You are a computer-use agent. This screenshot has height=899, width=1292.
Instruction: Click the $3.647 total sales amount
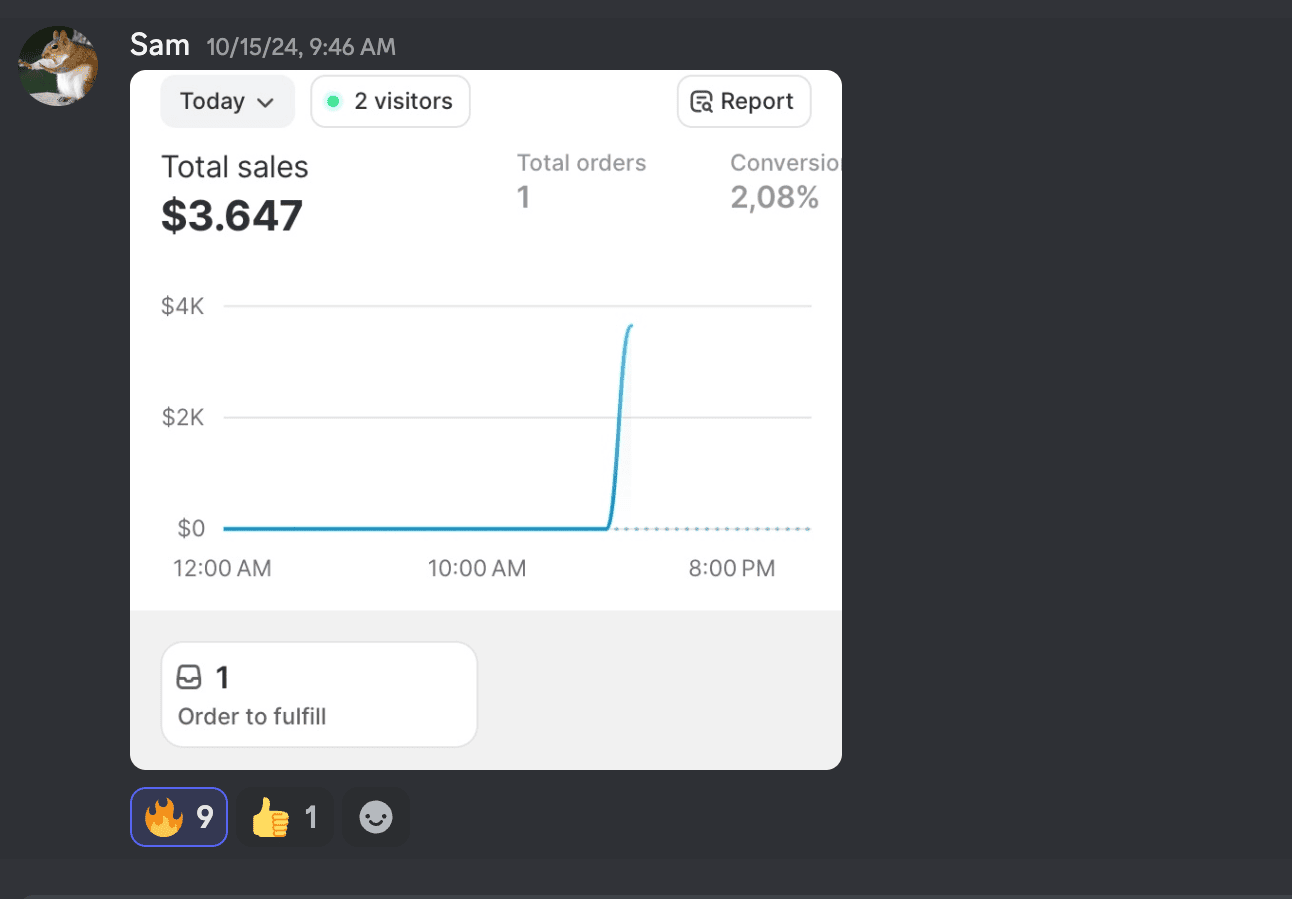232,216
